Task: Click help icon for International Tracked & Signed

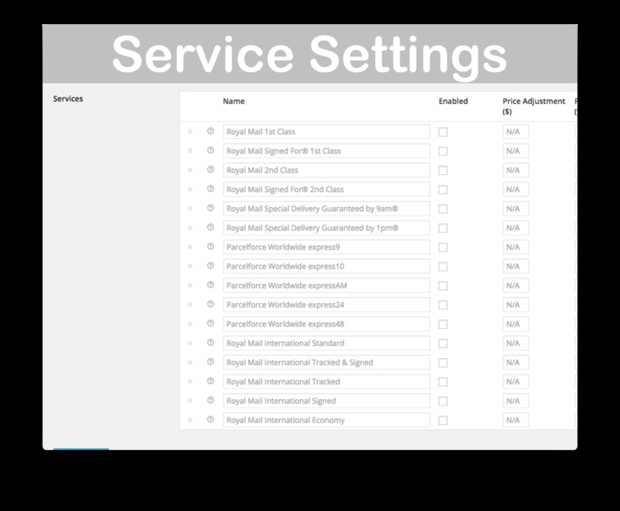Action: (x=210, y=362)
